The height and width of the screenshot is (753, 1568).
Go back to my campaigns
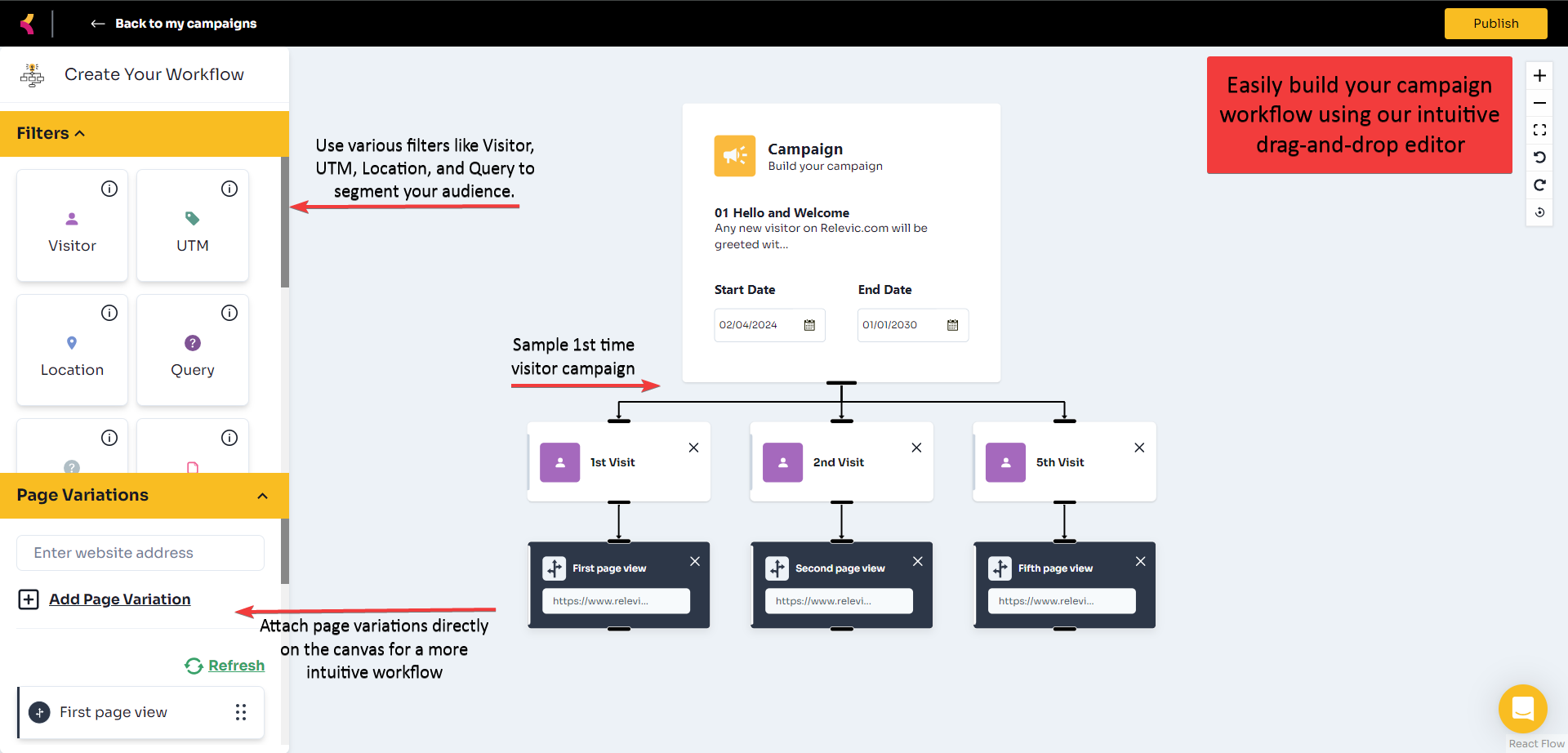click(174, 24)
